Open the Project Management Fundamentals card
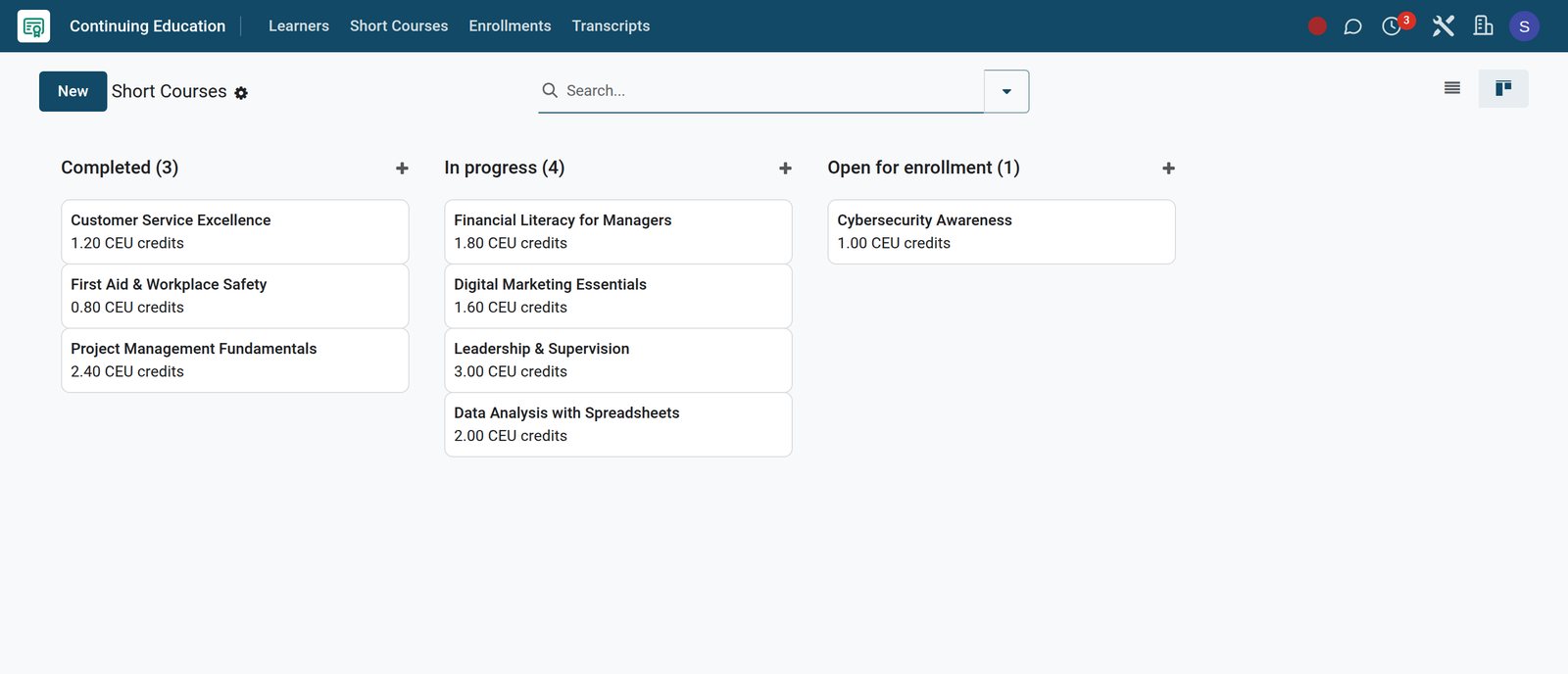This screenshot has height=674, width=1568. tap(235, 361)
